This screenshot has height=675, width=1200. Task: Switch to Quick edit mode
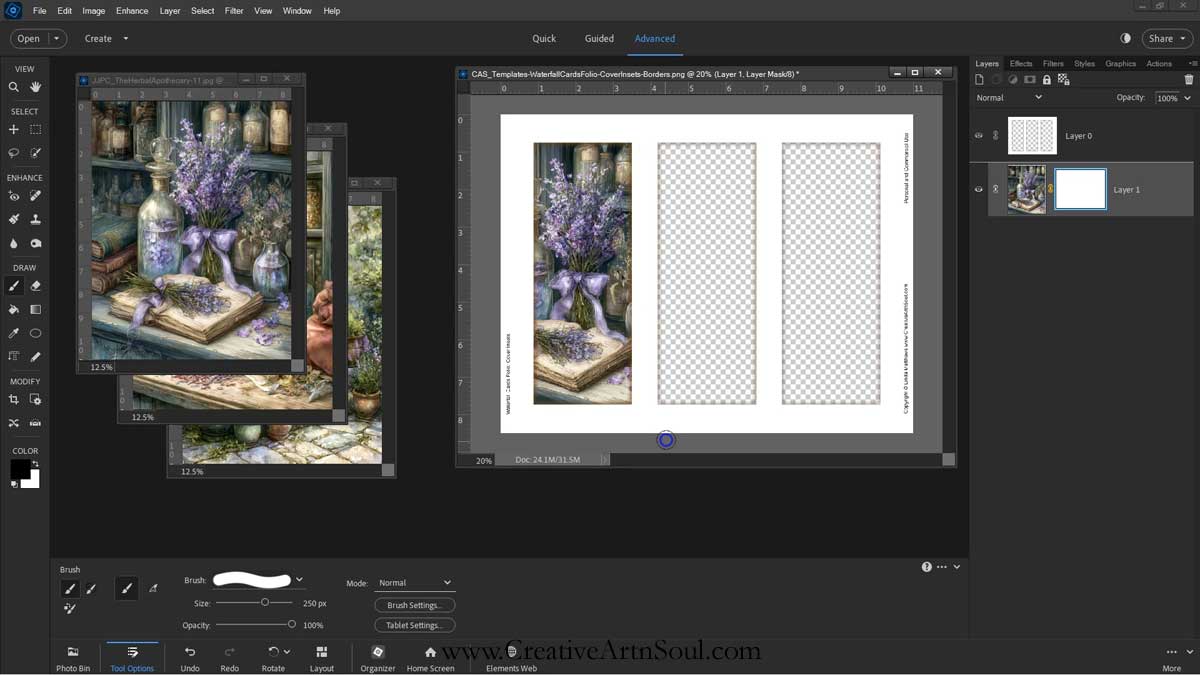(x=544, y=38)
